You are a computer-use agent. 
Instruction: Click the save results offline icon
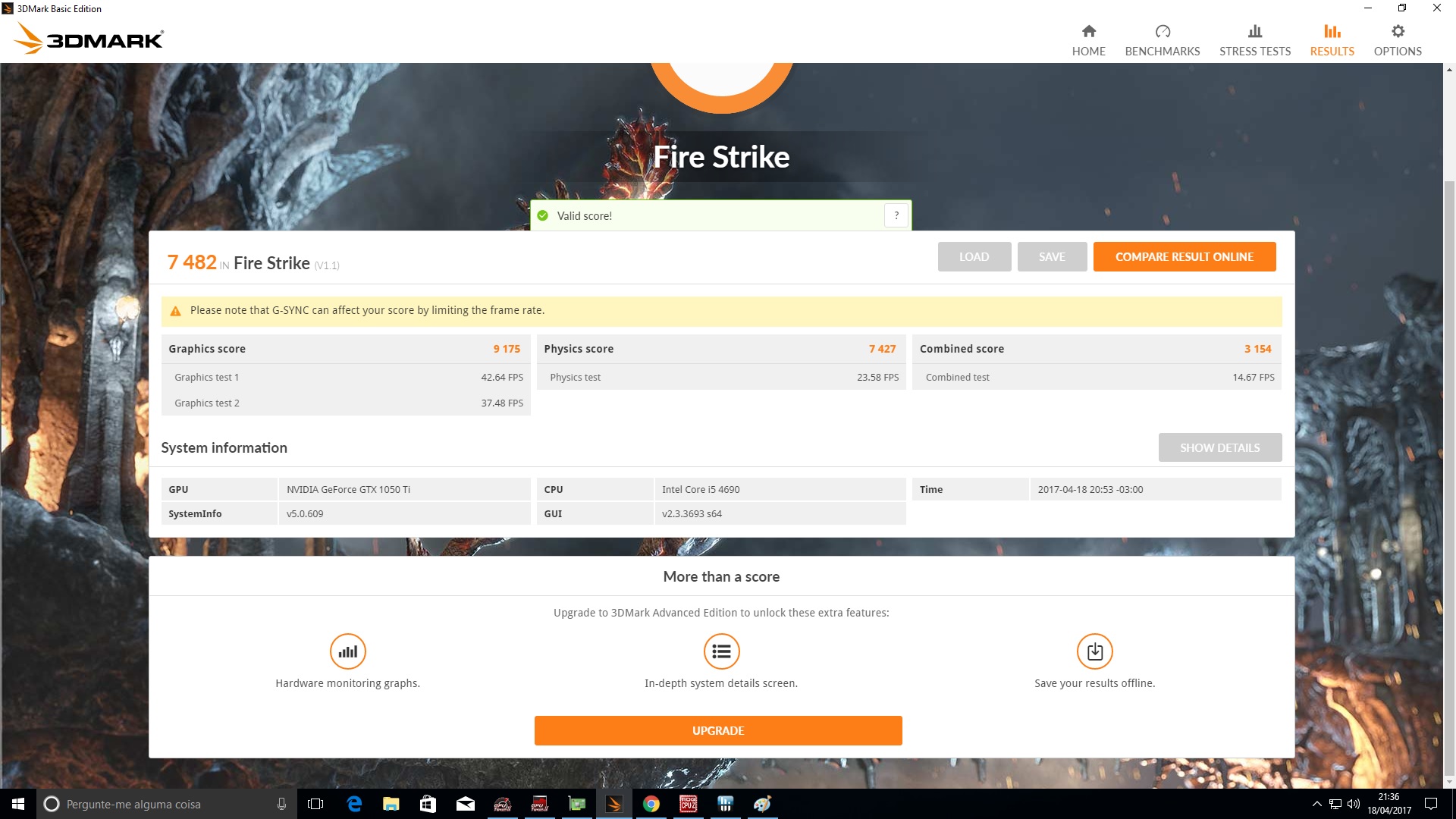[x=1094, y=651]
